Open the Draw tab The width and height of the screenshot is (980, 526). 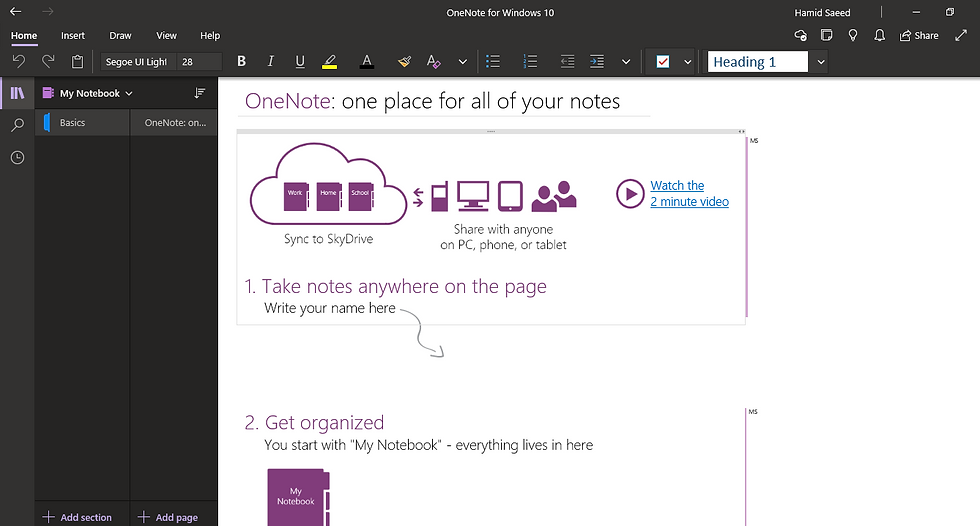click(x=120, y=36)
